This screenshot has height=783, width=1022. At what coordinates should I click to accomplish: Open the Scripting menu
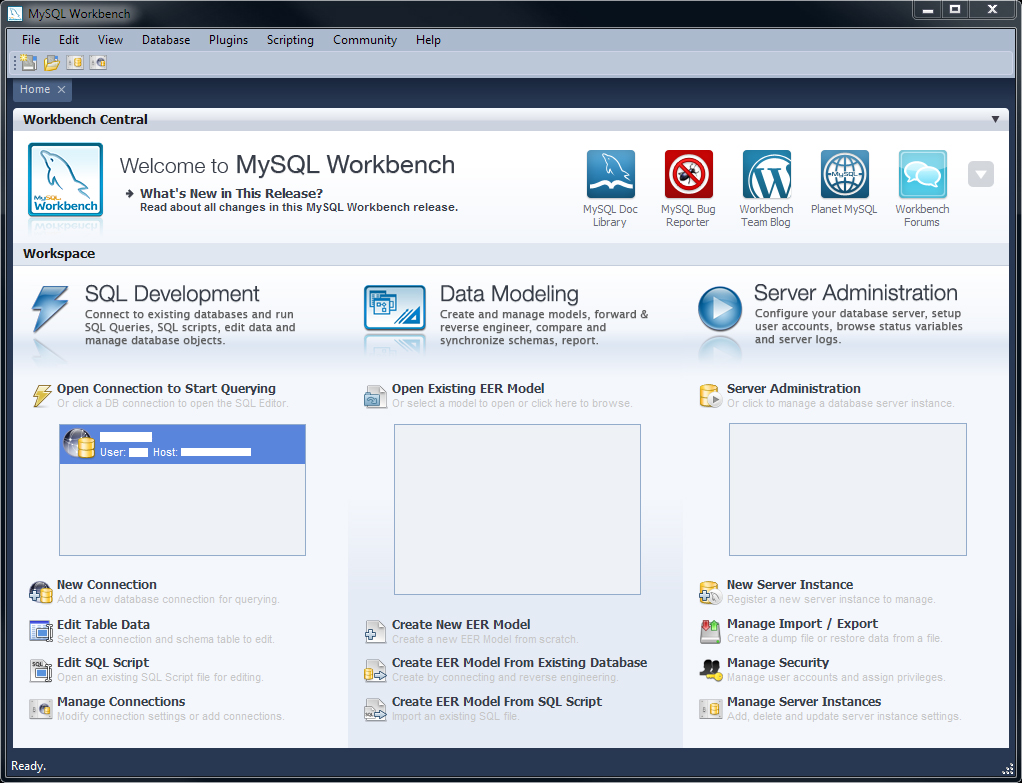coord(290,40)
